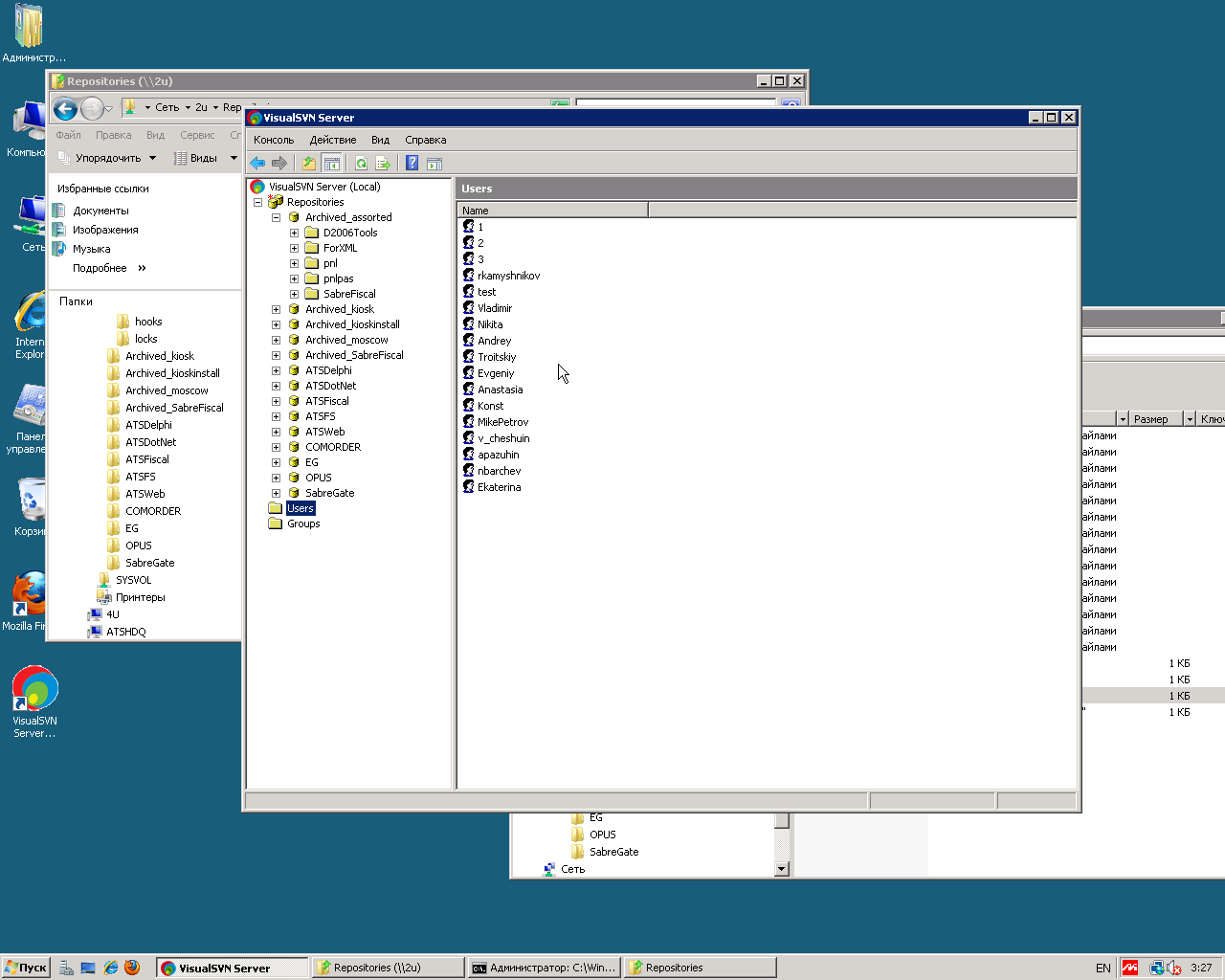This screenshot has height=980, width=1225.
Task: Open the Правка menu in Explorer window
Action: pos(113,135)
